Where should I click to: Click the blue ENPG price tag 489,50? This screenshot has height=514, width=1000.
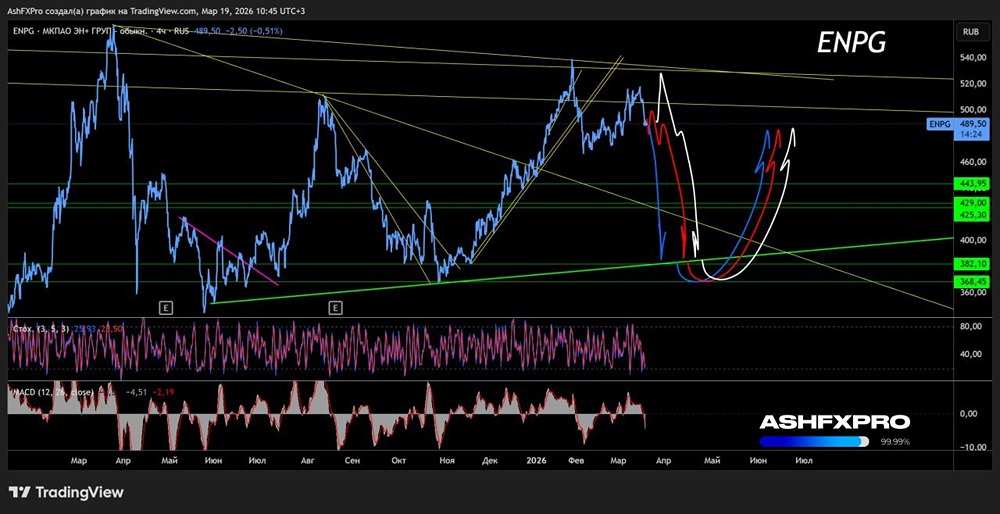coord(957,124)
